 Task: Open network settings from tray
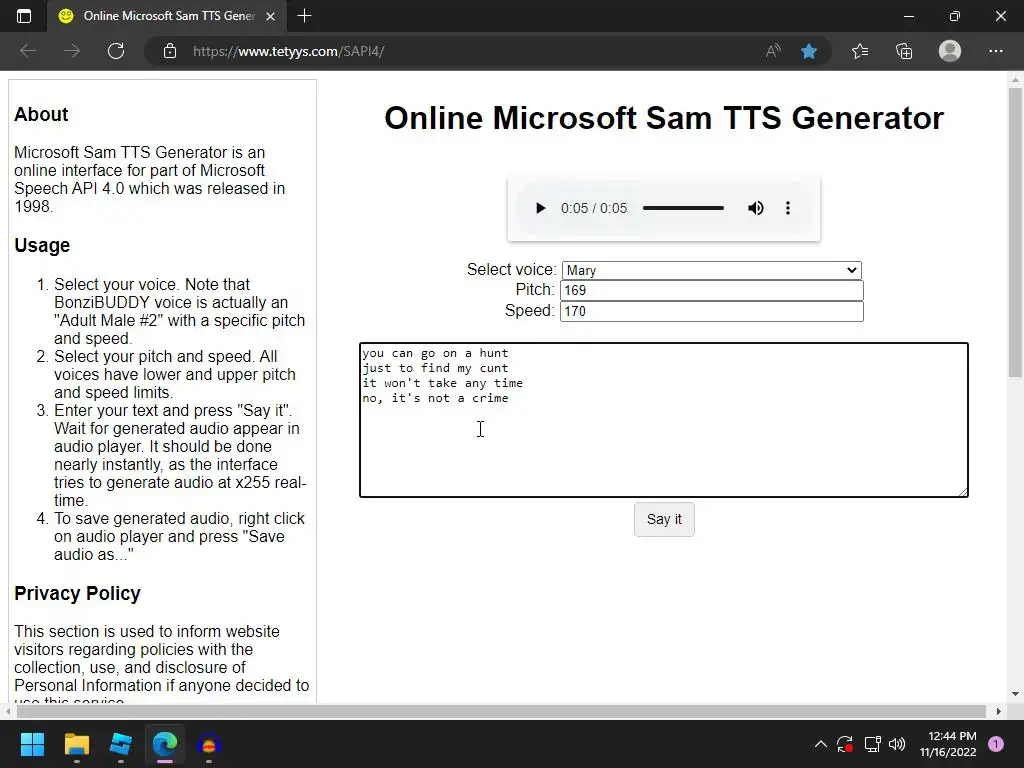[x=872, y=744]
